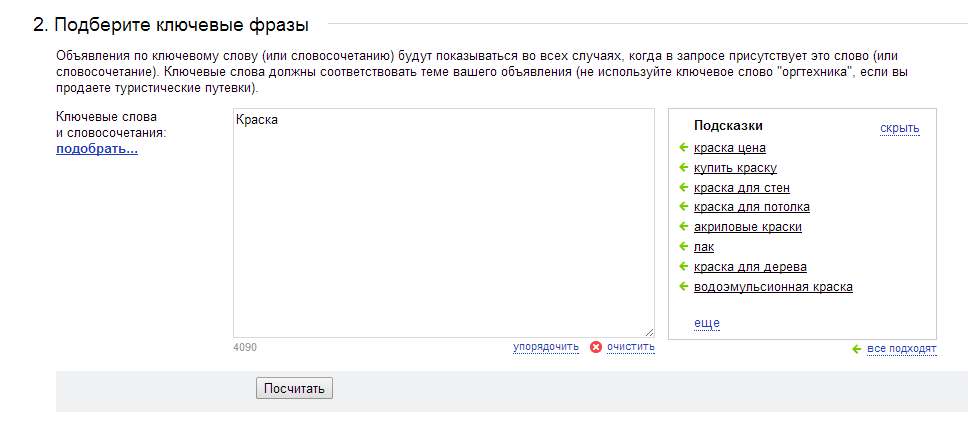968x437 pixels.
Task: Click green arrow beside 'акриловые краски'
Action: pos(683,227)
